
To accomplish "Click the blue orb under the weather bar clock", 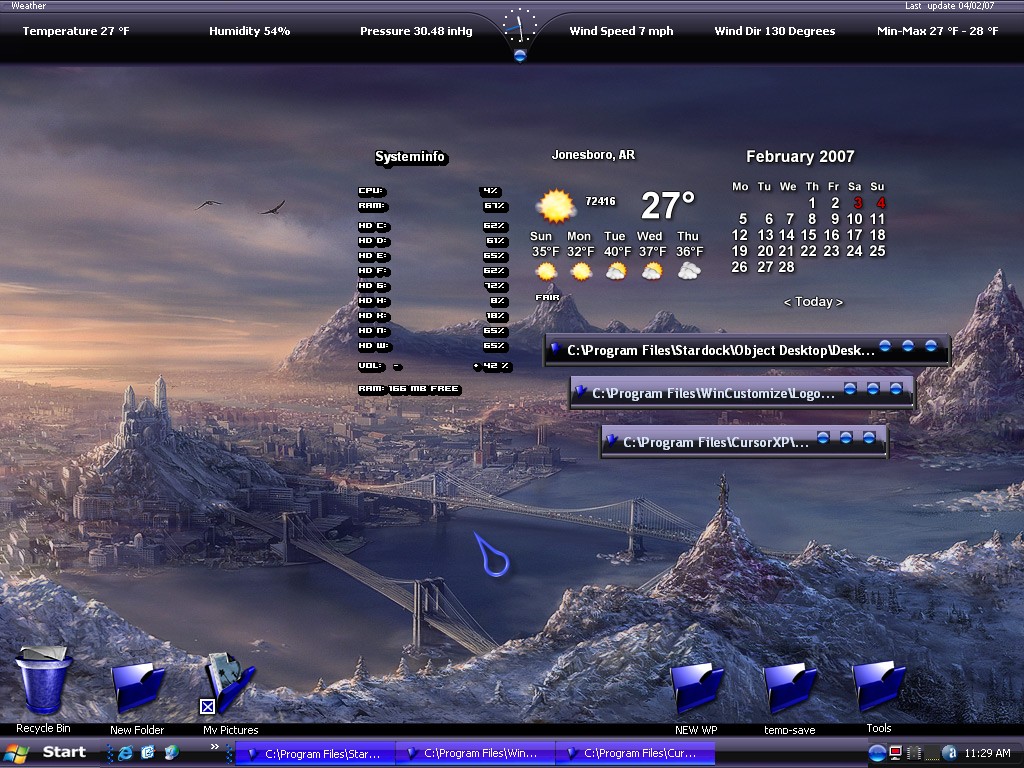I will [520, 56].
